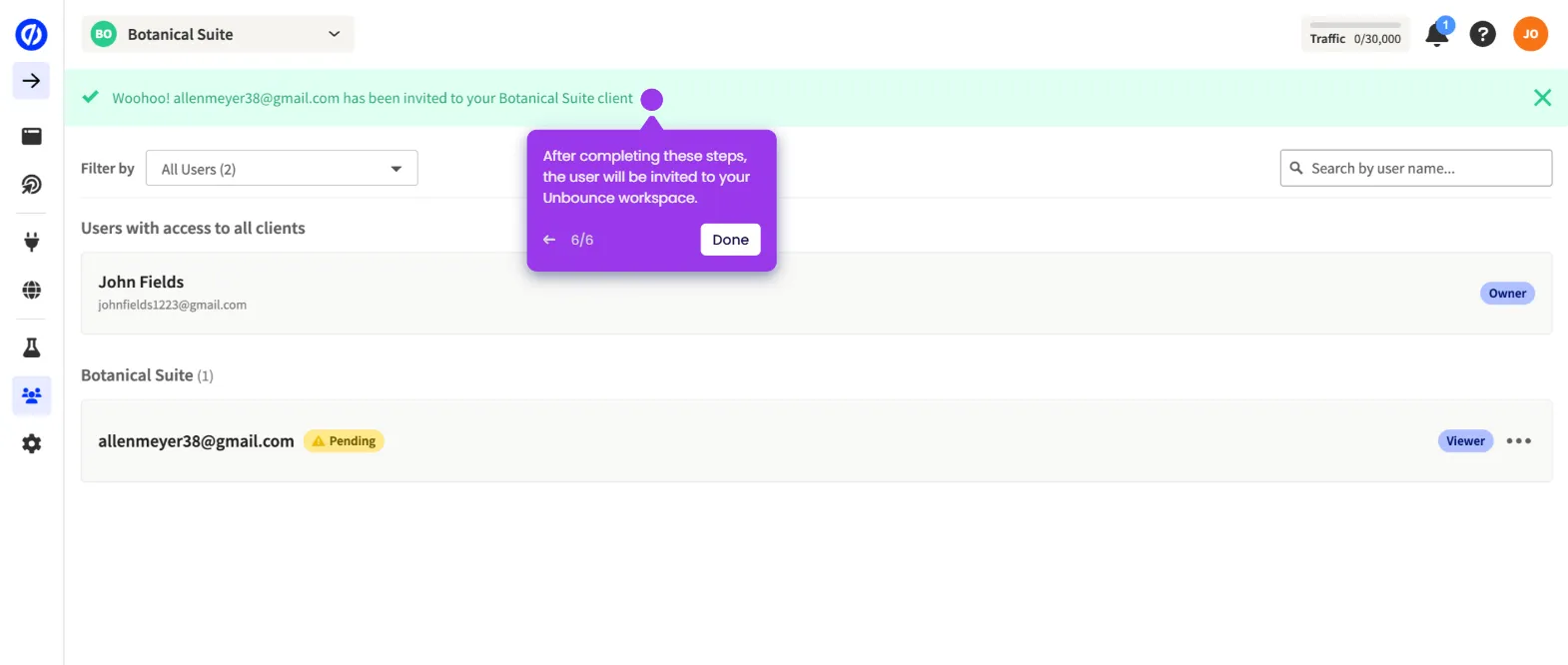
Task: Open the All Users (2) filter dropdown
Action: (x=282, y=169)
